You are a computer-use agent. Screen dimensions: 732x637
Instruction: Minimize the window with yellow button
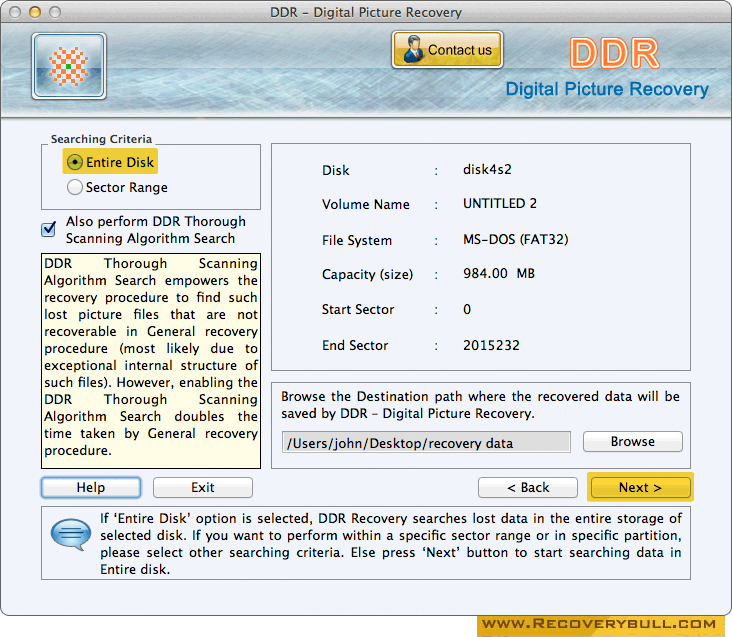click(x=35, y=12)
